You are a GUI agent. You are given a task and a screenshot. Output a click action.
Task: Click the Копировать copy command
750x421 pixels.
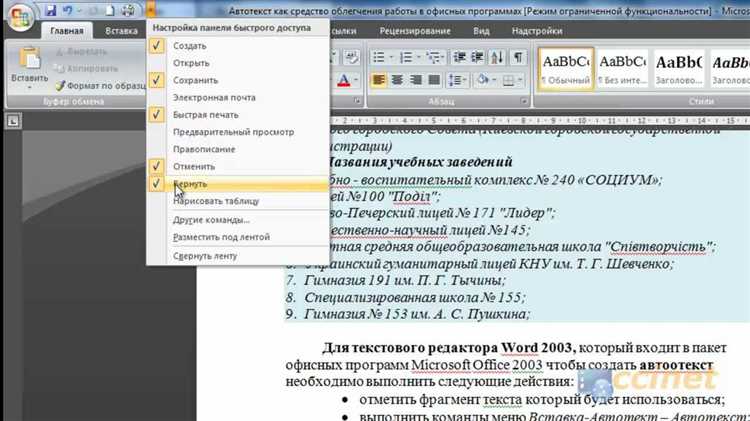pos(87,68)
